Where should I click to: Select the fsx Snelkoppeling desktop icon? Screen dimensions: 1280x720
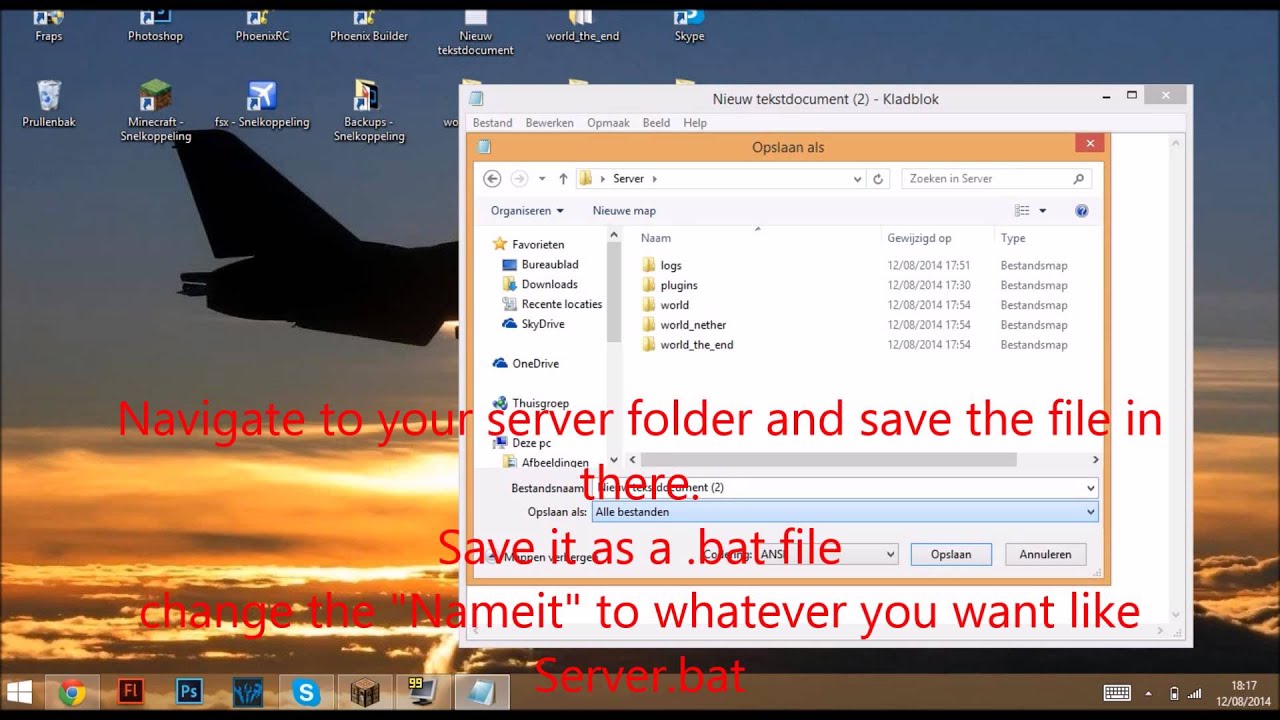262,104
